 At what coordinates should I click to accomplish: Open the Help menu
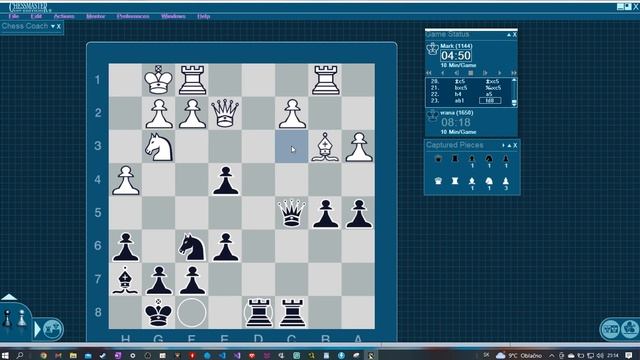[203, 16]
